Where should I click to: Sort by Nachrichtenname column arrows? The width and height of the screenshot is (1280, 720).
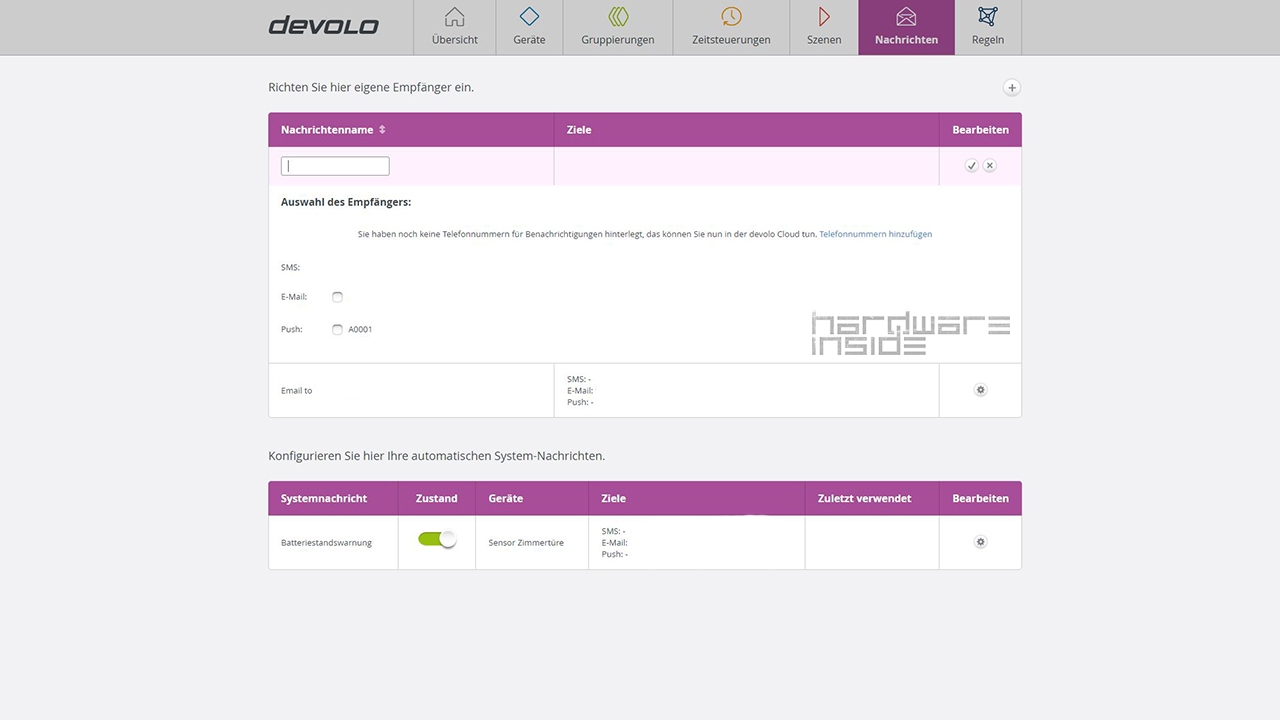382,130
